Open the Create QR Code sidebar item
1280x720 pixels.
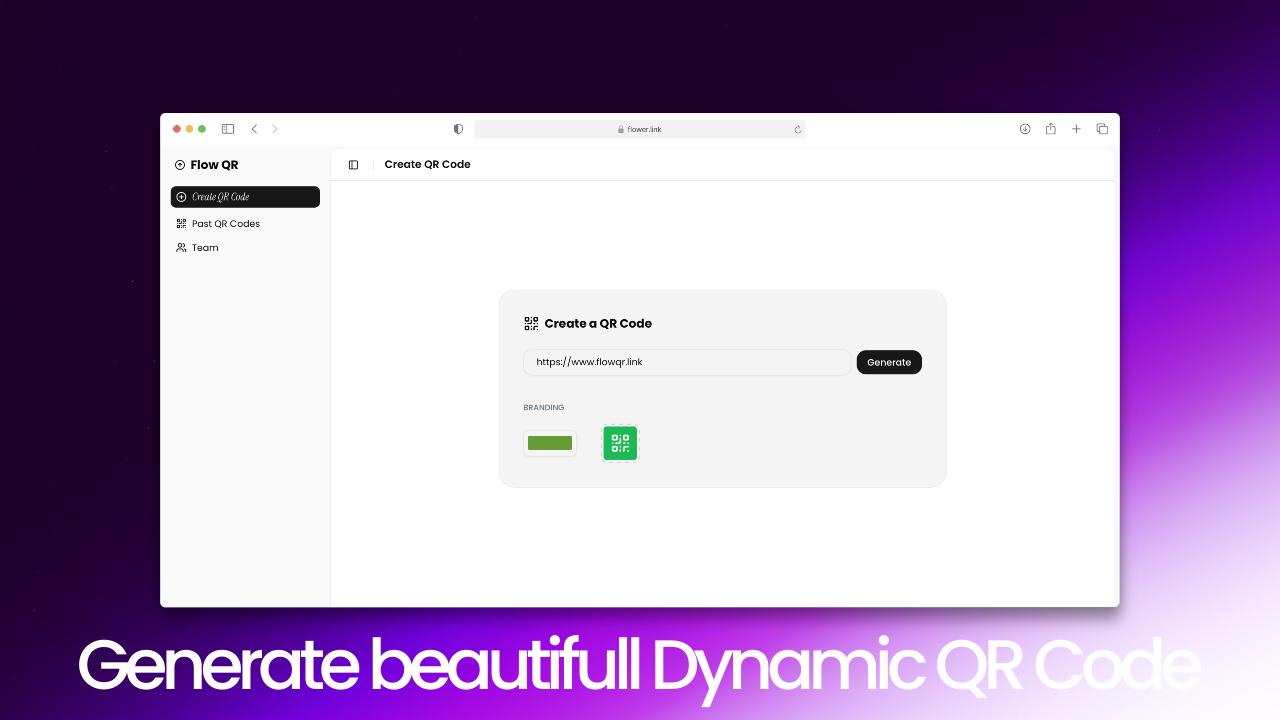point(245,197)
